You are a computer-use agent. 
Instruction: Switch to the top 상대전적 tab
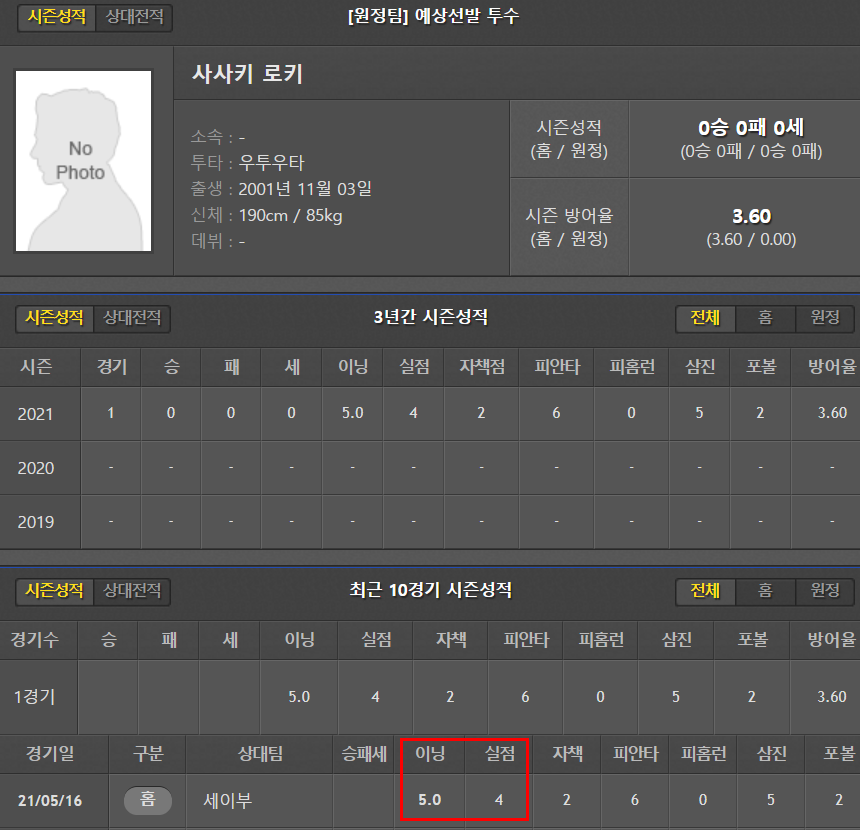pos(134,17)
